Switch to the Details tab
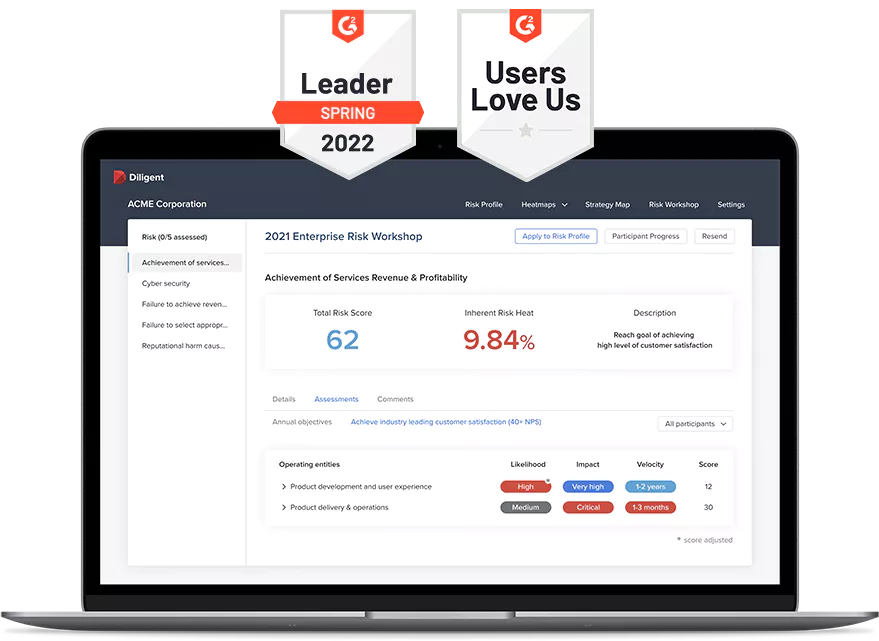The width and height of the screenshot is (879, 641). pos(284,399)
